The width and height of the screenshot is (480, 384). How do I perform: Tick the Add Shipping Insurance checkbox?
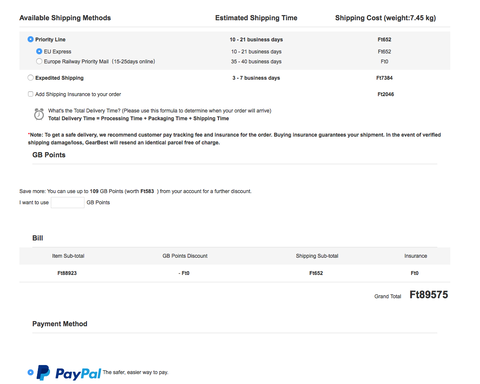click(30, 94)
